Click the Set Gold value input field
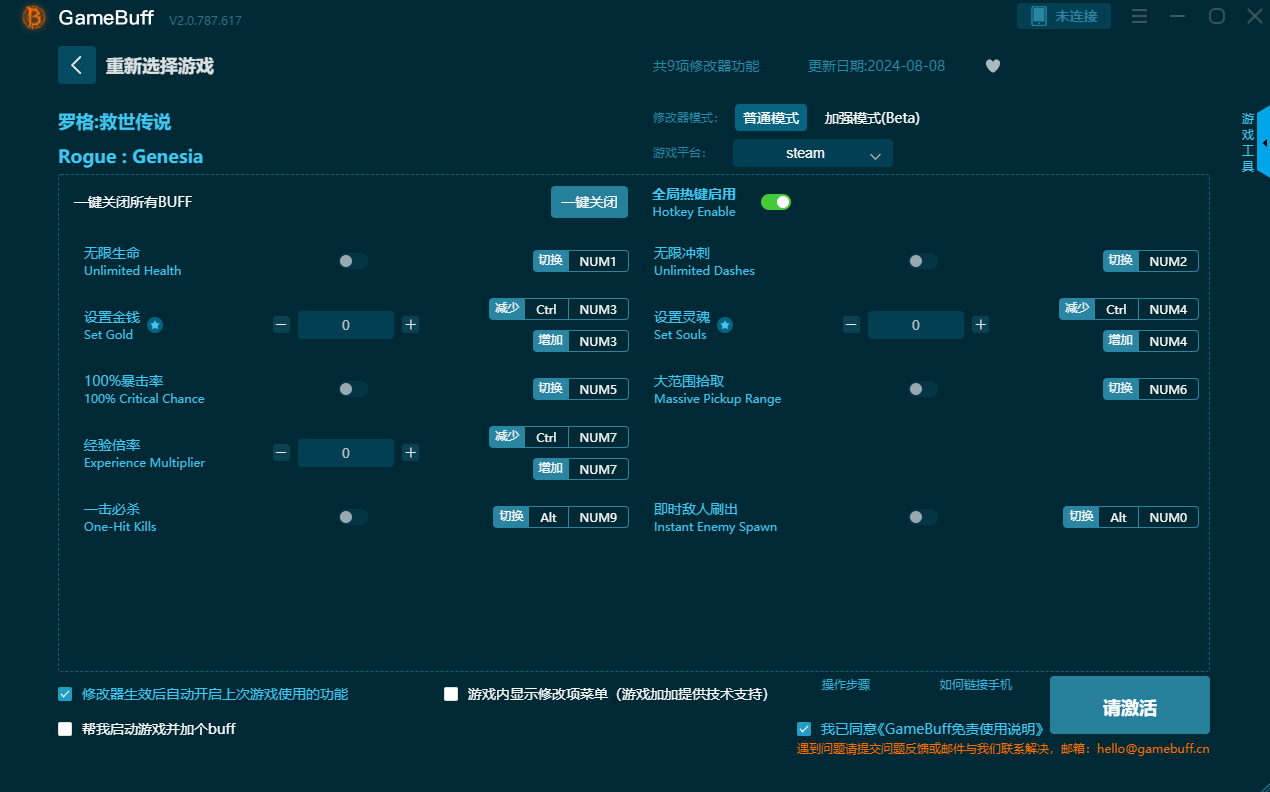 pyautogui.click(x=346, y=325)
